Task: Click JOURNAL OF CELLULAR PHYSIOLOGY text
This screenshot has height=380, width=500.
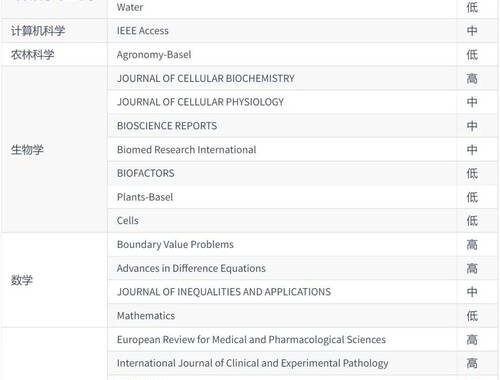Action: [200, 102]
